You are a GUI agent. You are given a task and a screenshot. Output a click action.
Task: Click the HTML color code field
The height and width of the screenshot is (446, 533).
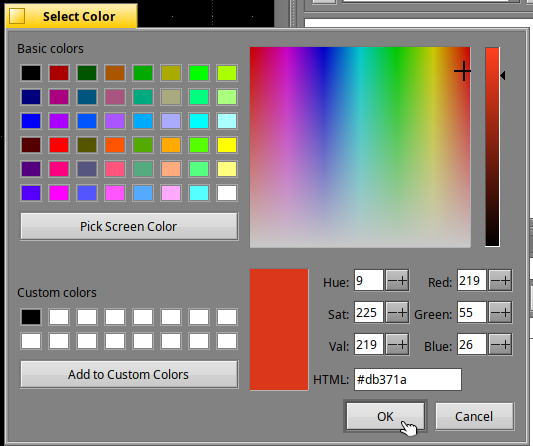408,379
